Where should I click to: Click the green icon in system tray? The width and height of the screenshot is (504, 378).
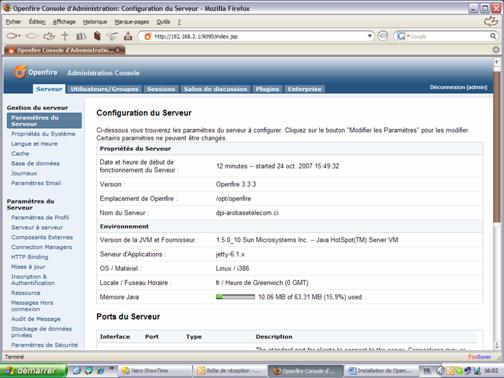(459, 371)
